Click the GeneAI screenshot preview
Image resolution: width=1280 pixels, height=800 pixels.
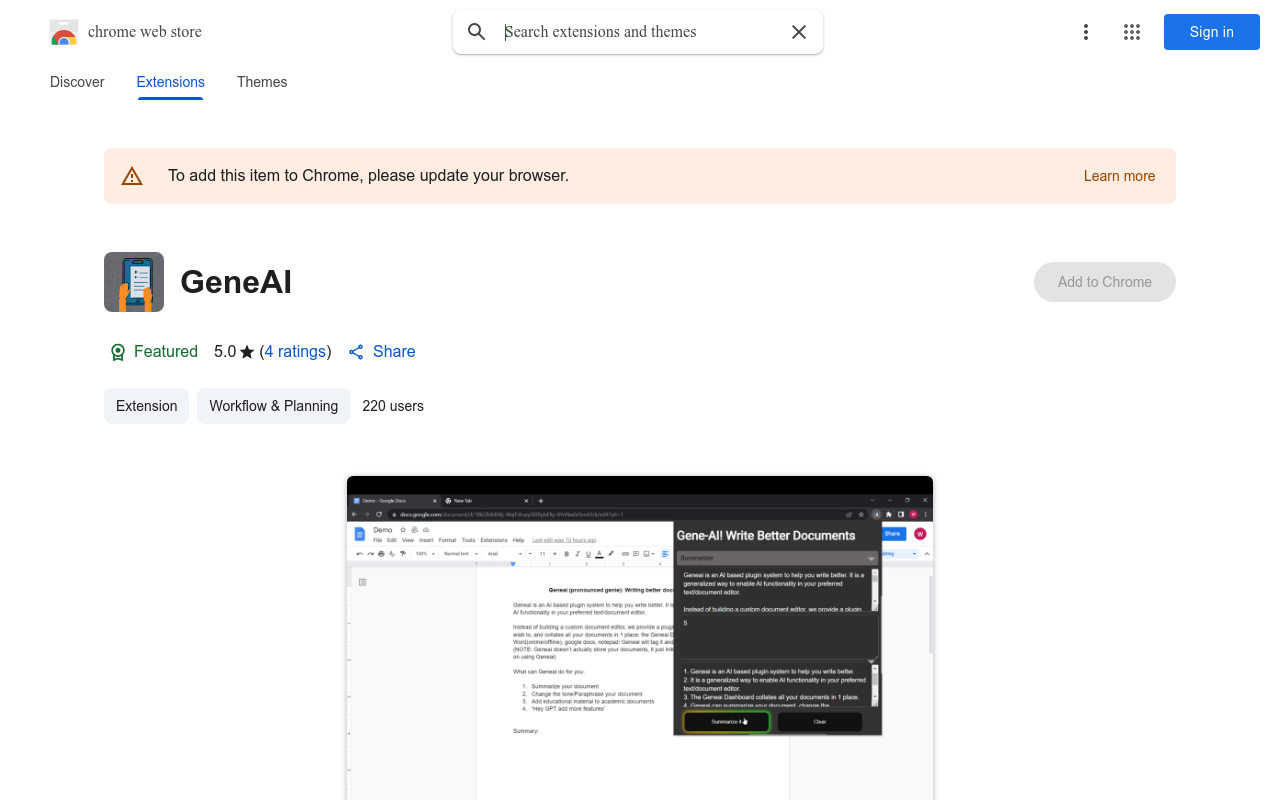(x=640, y=638)
